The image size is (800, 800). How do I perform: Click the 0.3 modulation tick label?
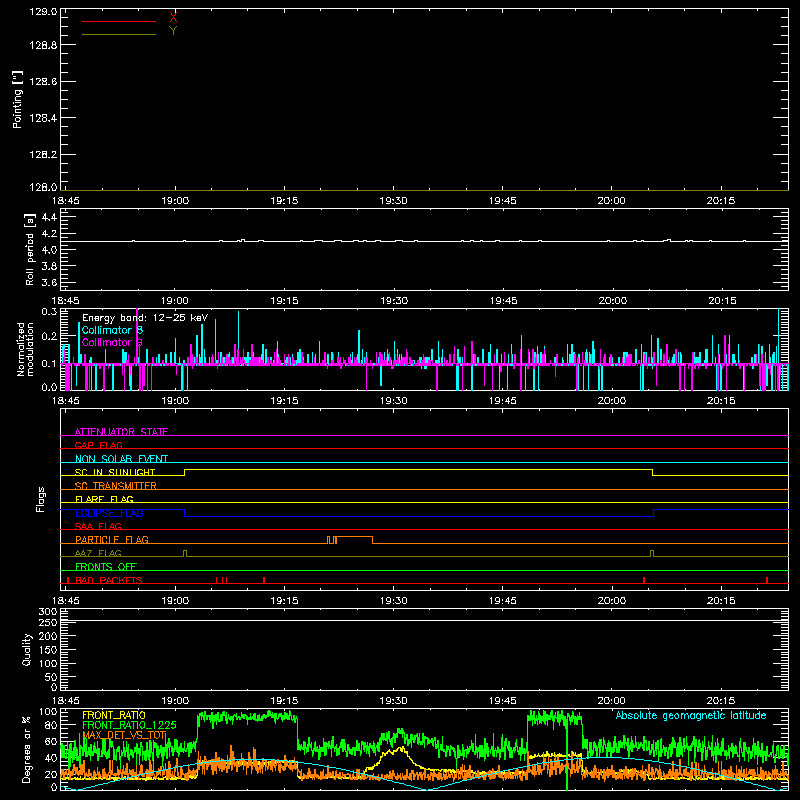point(49,312)
